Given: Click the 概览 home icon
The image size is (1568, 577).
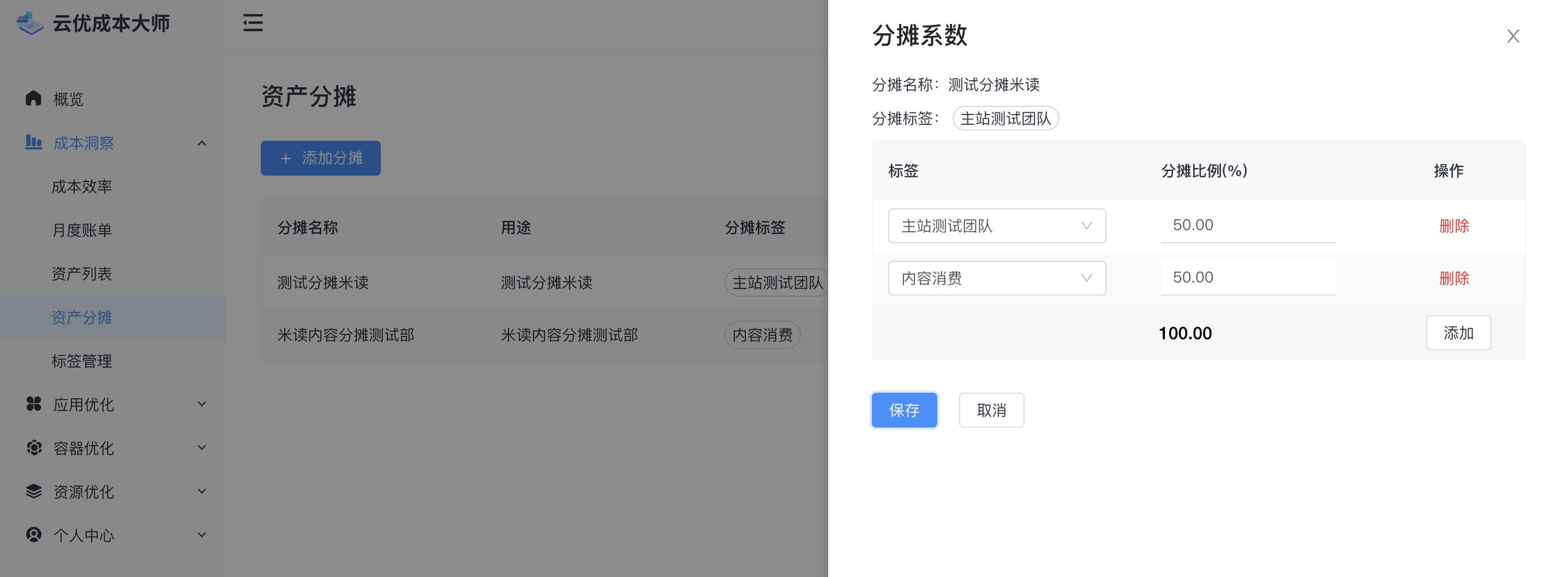Looking at the screenshot, I should (33, 99).
